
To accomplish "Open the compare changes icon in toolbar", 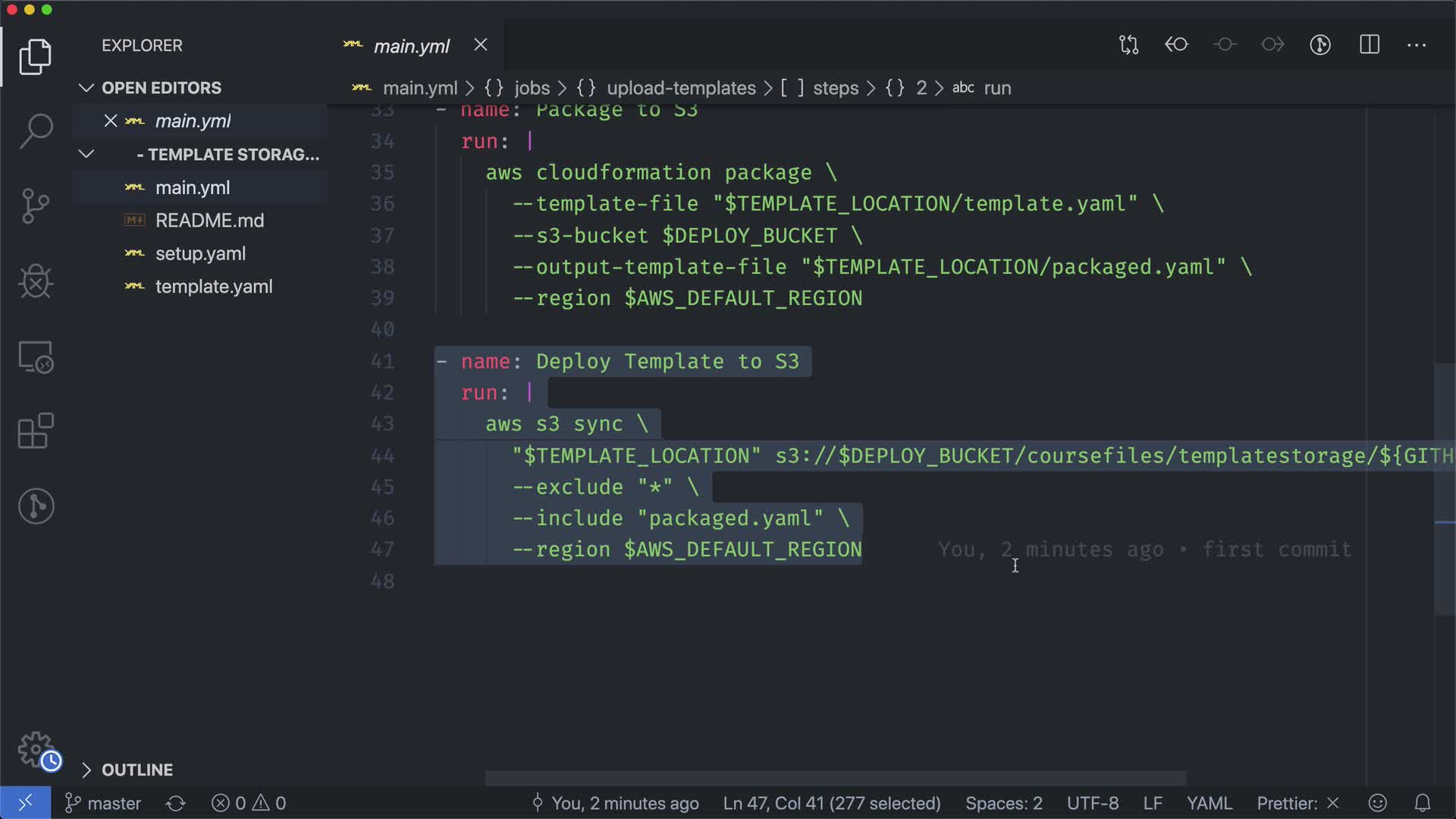I will coord(1128,45).
